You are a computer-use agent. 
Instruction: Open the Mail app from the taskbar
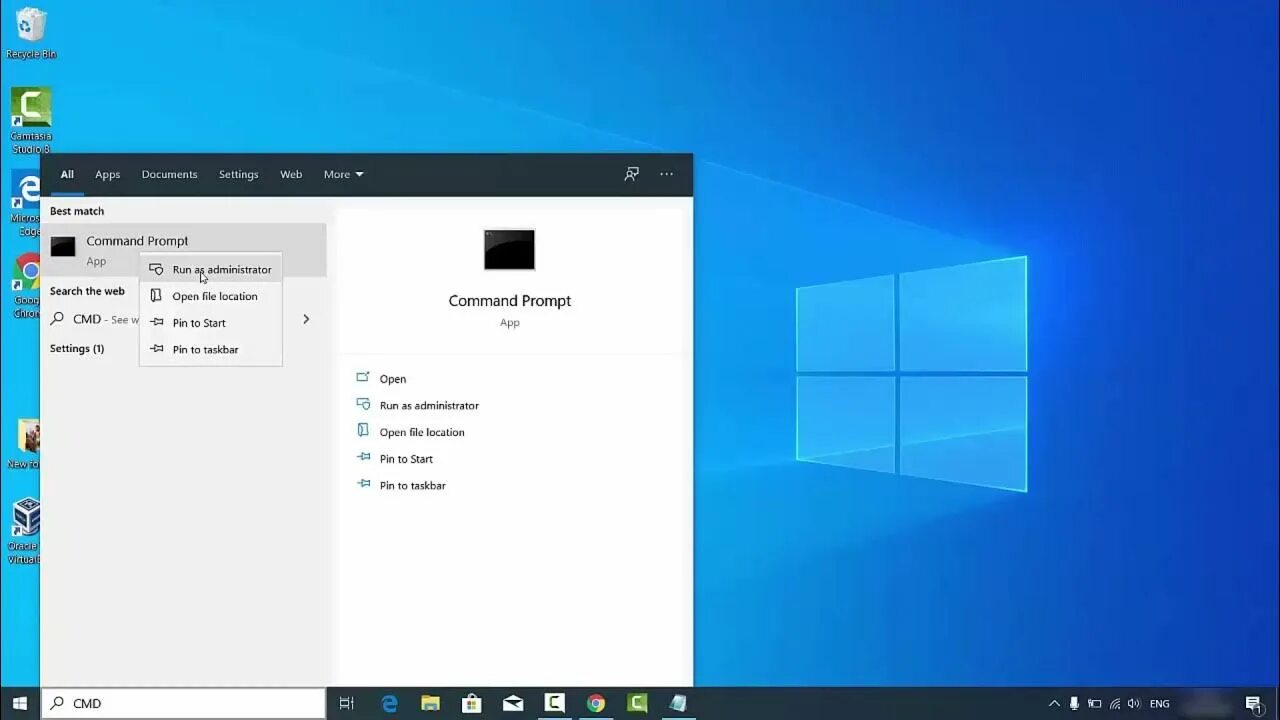(x=513, y=703)
